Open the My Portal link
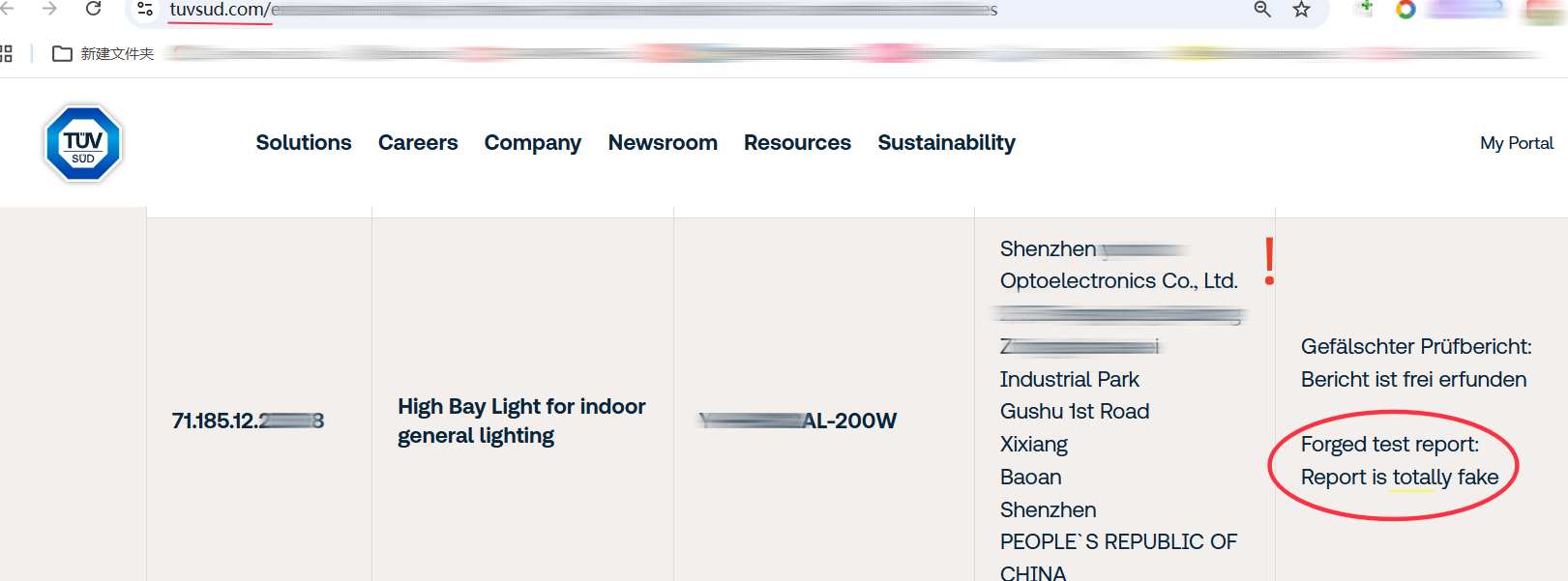 1516,143
